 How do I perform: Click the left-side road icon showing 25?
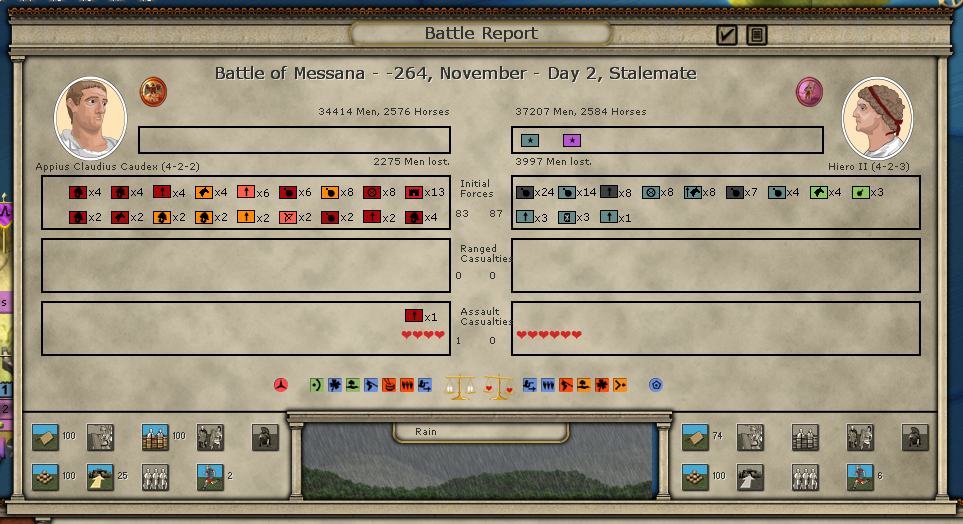point(100,477)
